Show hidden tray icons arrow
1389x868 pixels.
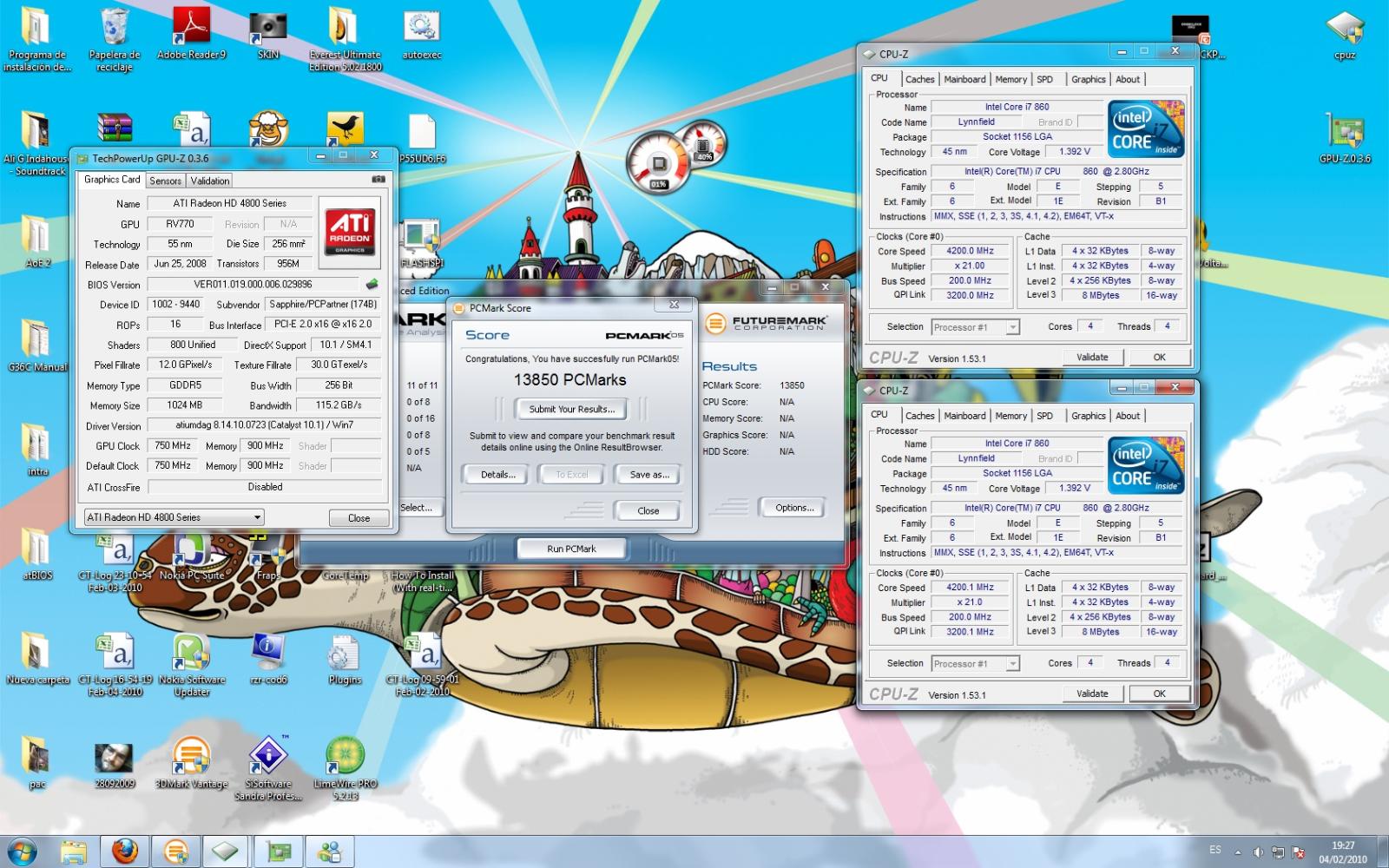[1237, 852]
